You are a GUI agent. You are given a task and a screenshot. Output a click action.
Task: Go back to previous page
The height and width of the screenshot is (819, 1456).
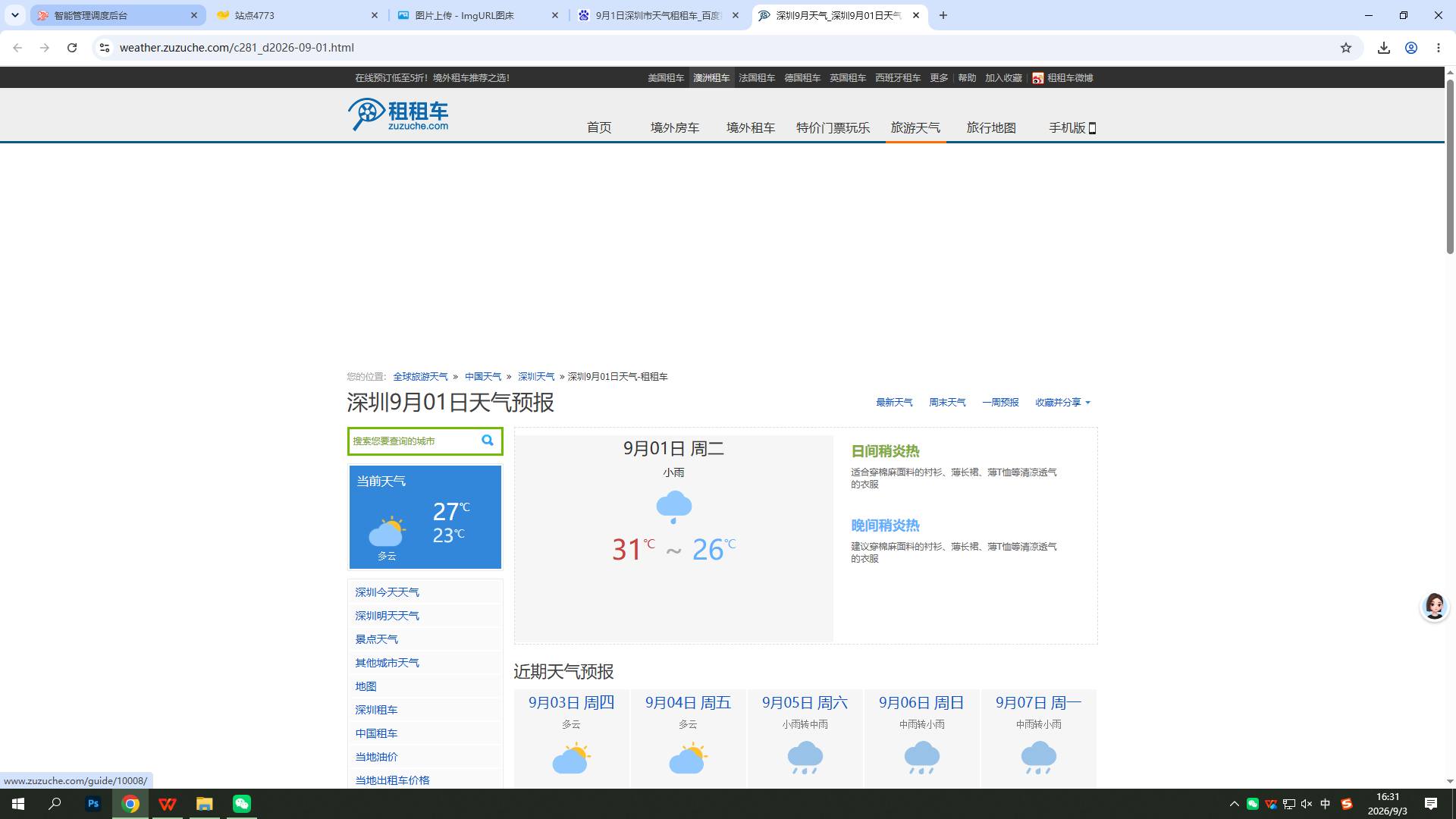click(x=17, y=48)
